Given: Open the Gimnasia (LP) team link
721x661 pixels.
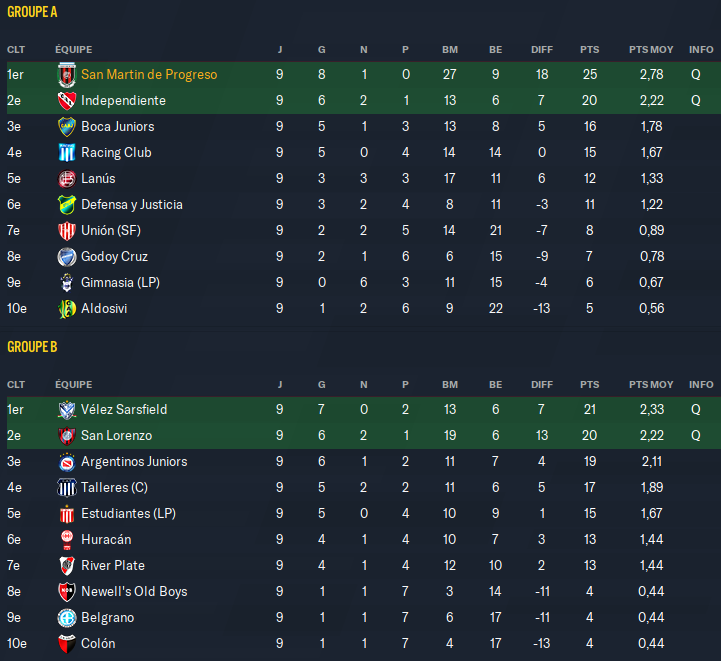Looking at the screenshot, I should [120, 283].
